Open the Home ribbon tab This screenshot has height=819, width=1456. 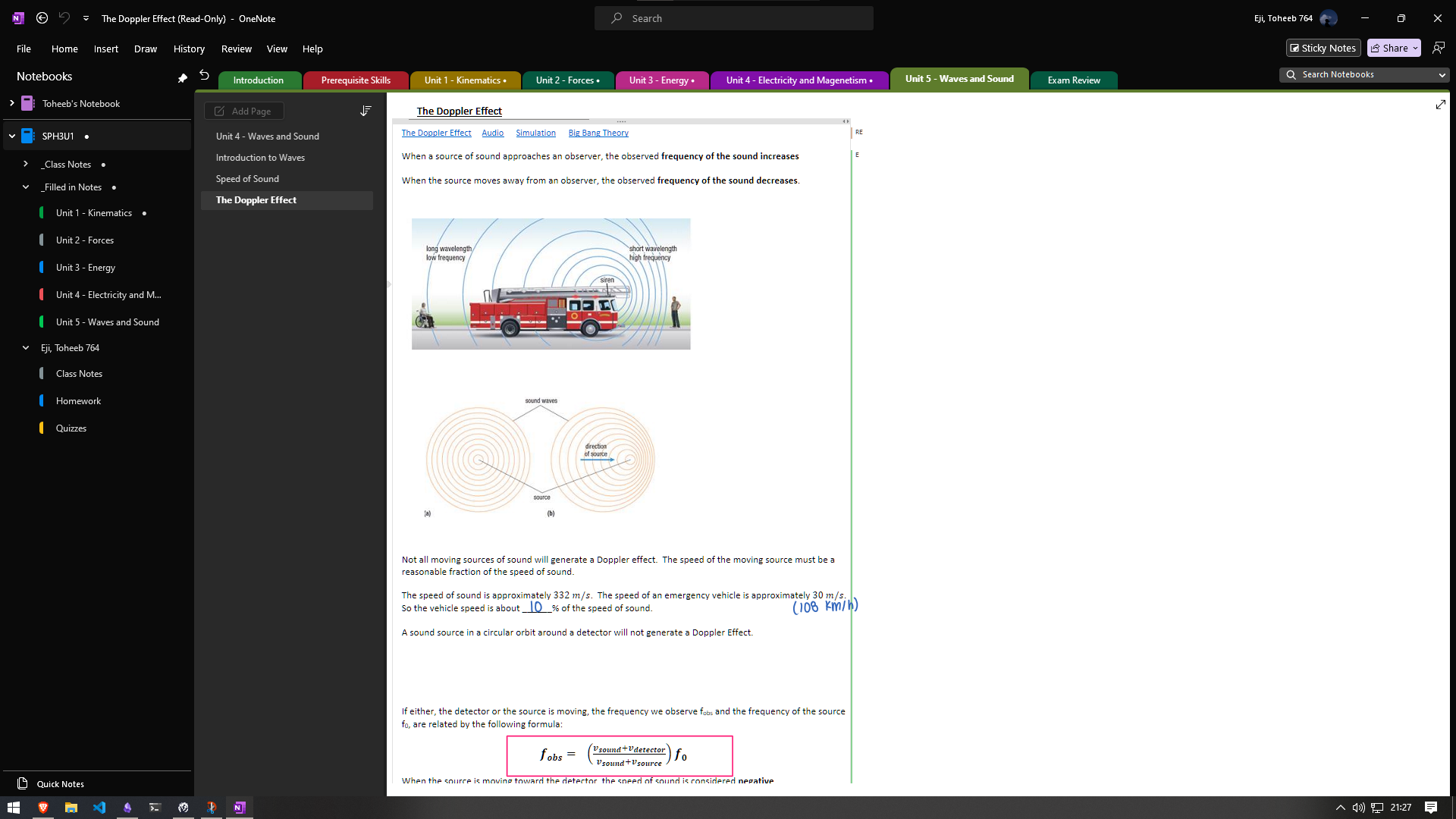[x=64, y=49]
